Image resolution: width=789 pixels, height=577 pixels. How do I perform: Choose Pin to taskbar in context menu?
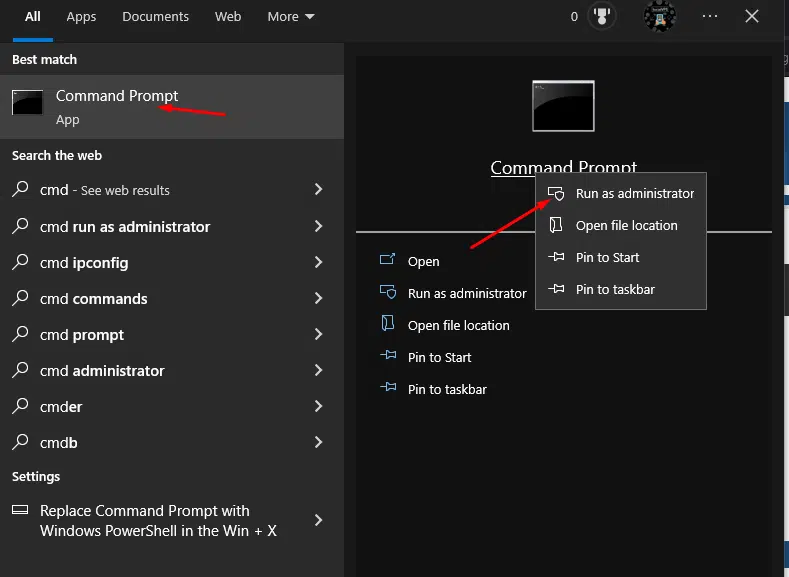(x=621, y=289)
